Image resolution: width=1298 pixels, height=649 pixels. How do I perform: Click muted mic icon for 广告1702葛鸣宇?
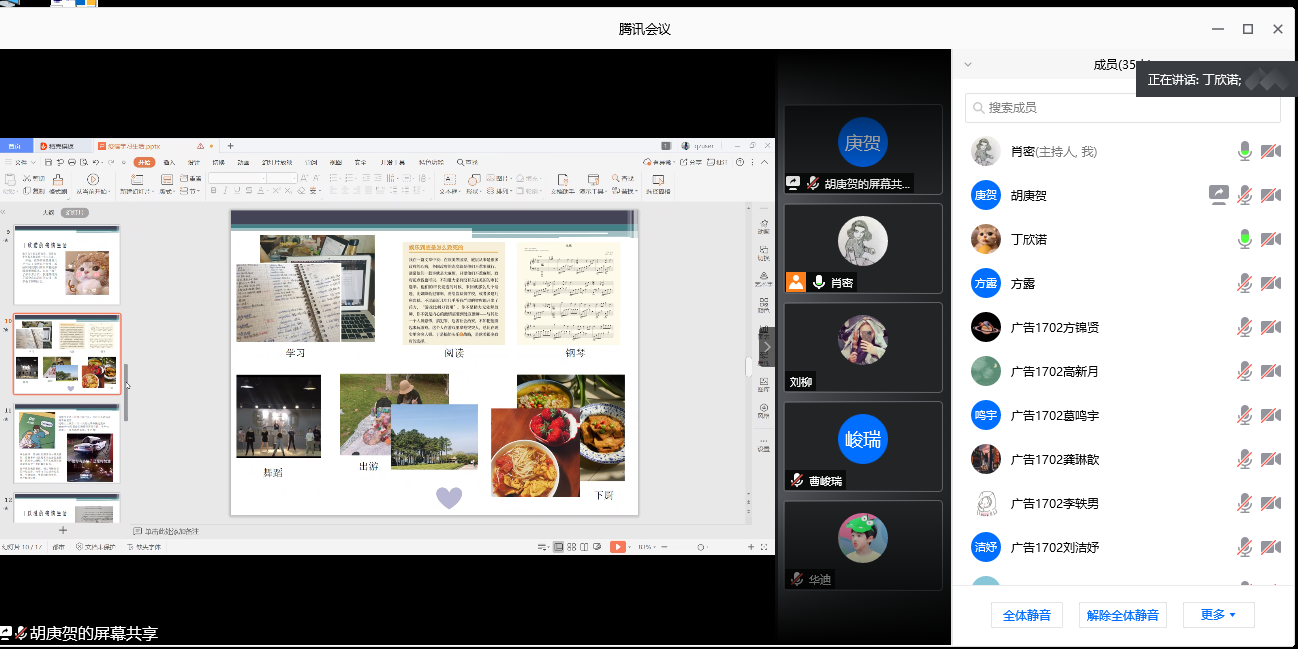tap(1244, 415)
